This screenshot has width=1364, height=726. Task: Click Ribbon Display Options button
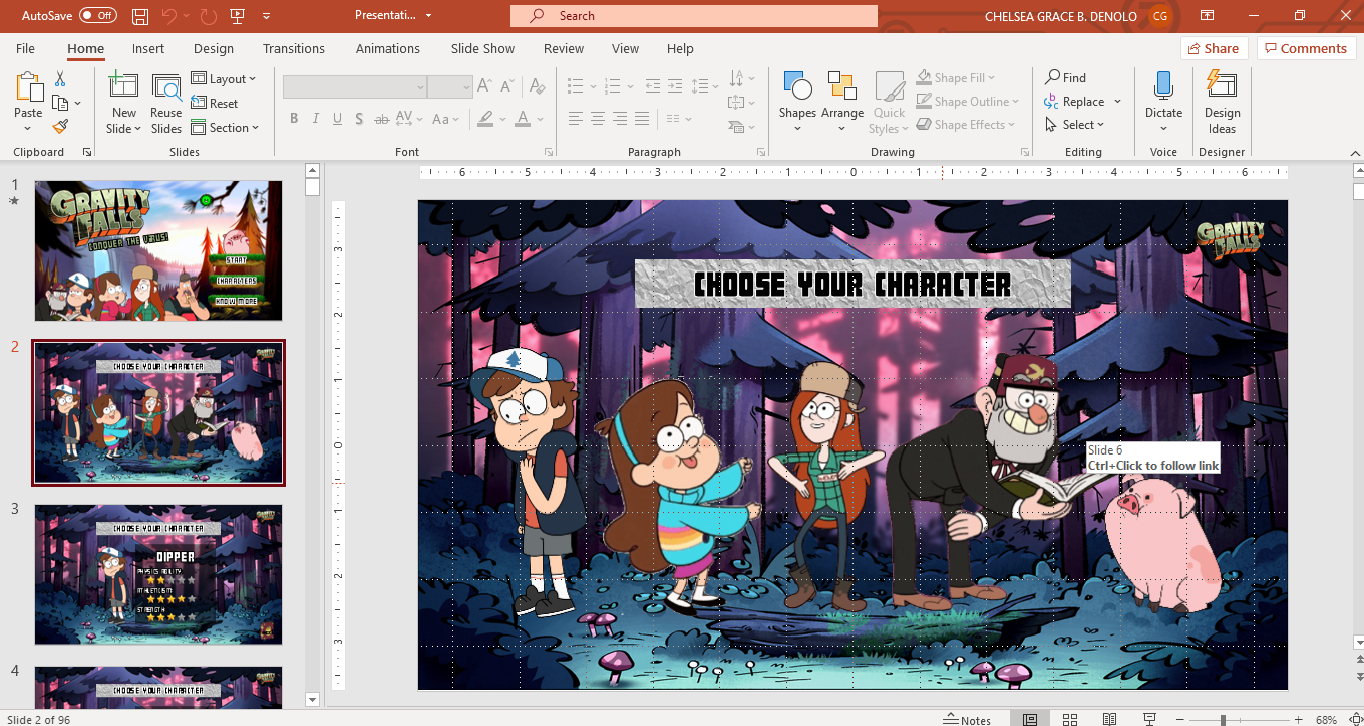(1208, 16)
